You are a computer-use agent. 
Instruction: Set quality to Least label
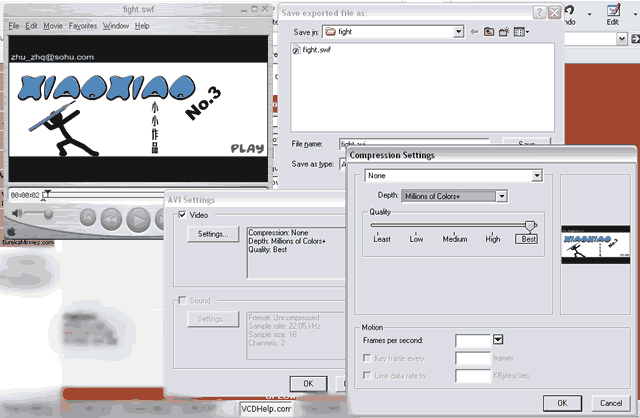coord(382,239)
